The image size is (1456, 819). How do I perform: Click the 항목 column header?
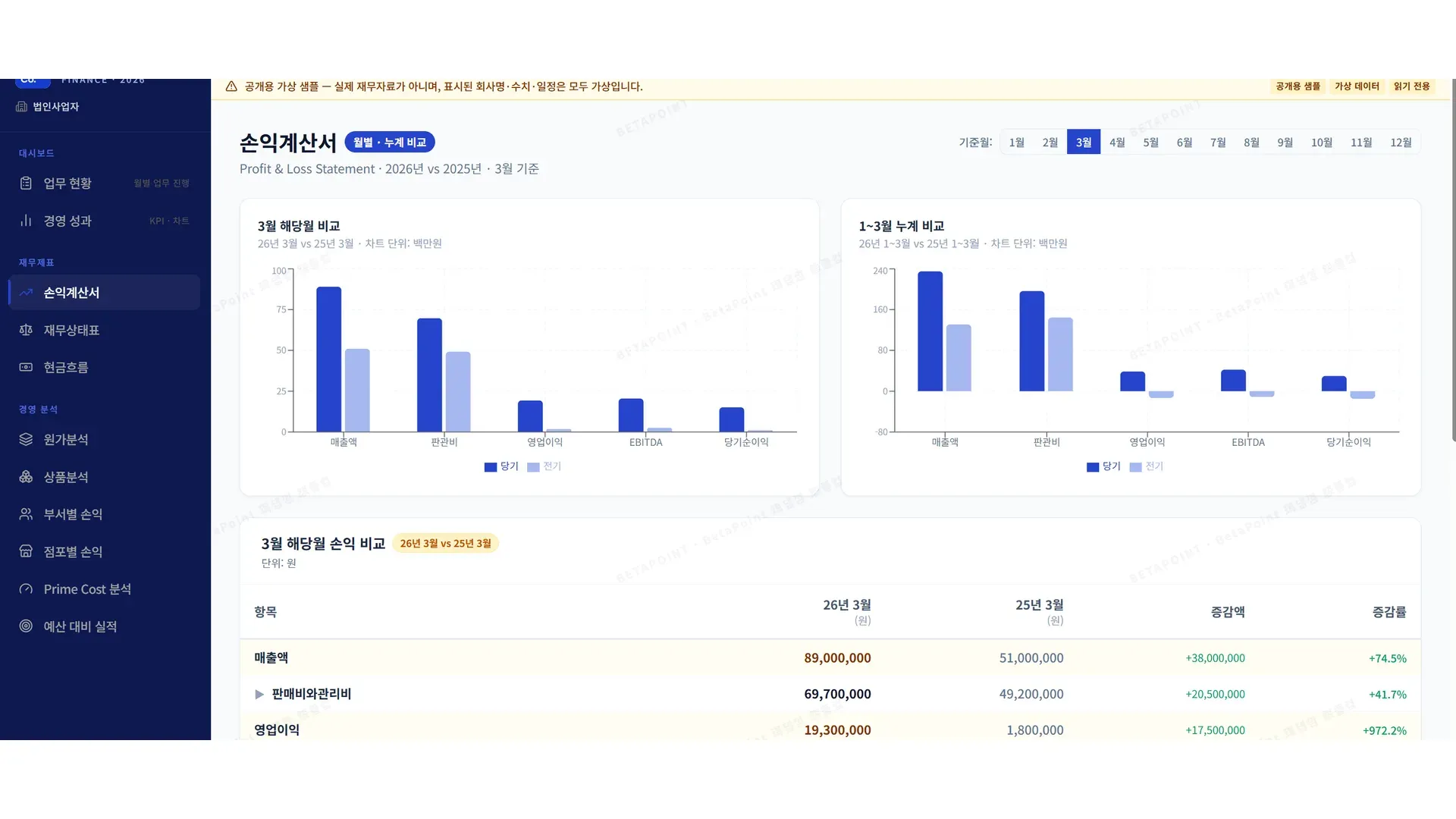pyautogui.click(x=265, y=612)
